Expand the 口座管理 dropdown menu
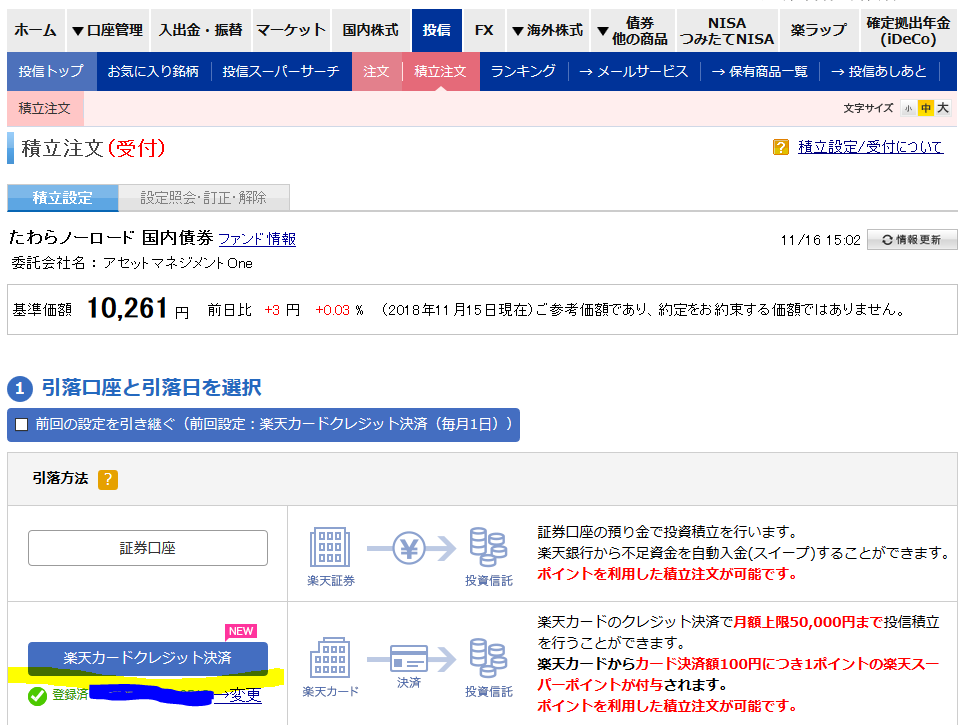Image resolution: width=959 pixels, height=725 pixels. point(108,30)
